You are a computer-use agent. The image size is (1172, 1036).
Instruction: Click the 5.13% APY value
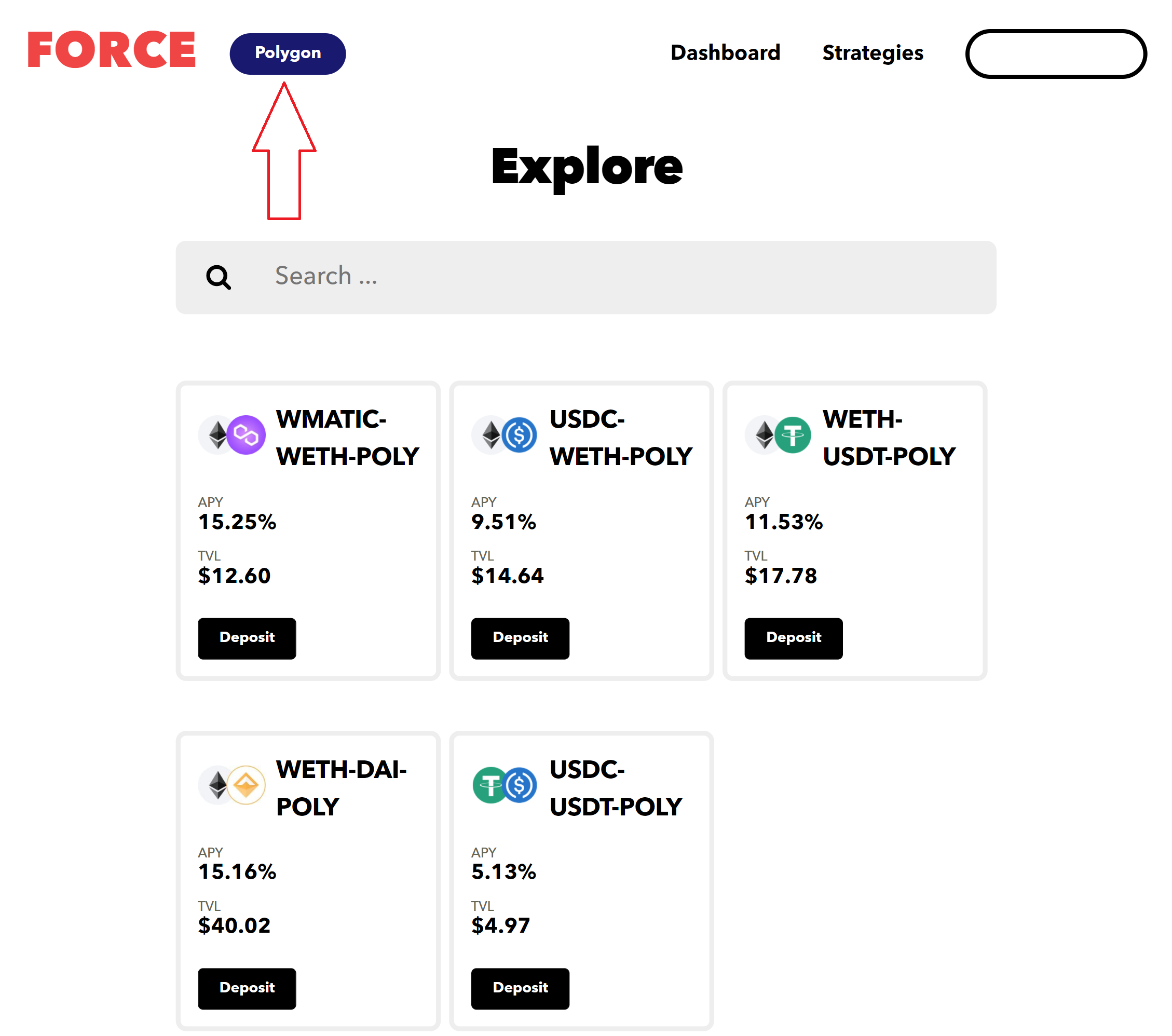[503, 872]
